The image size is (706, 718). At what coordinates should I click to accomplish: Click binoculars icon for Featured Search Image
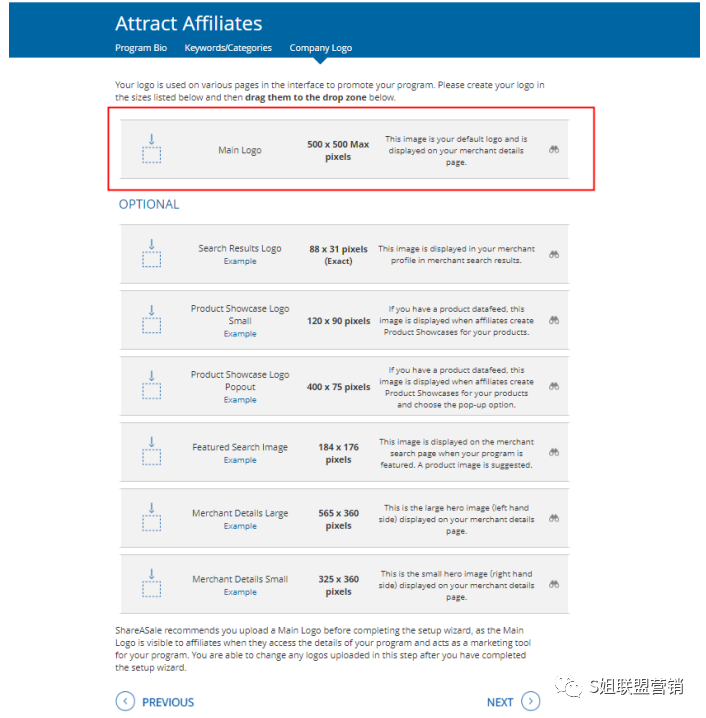click(554, 452)
